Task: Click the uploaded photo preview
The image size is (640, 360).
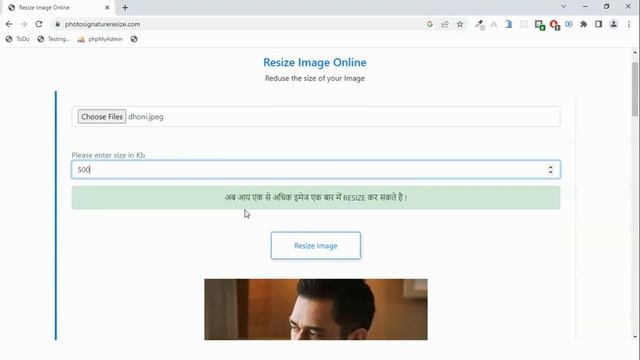Action: pyautogui.click(x=316, y=309)
